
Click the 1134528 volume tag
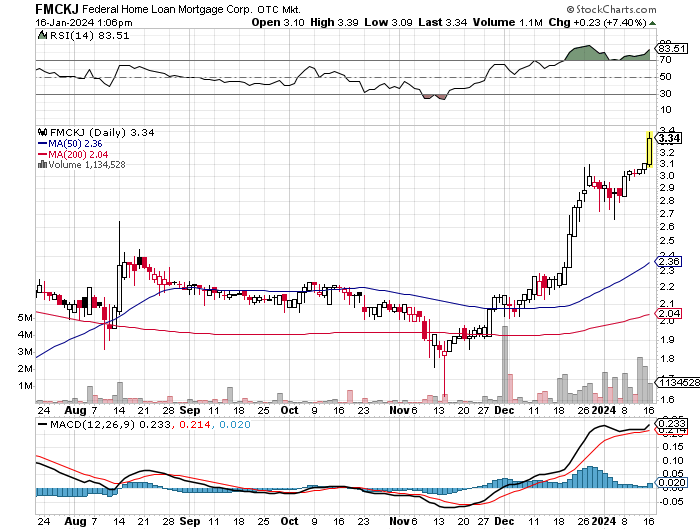(678, 382)
